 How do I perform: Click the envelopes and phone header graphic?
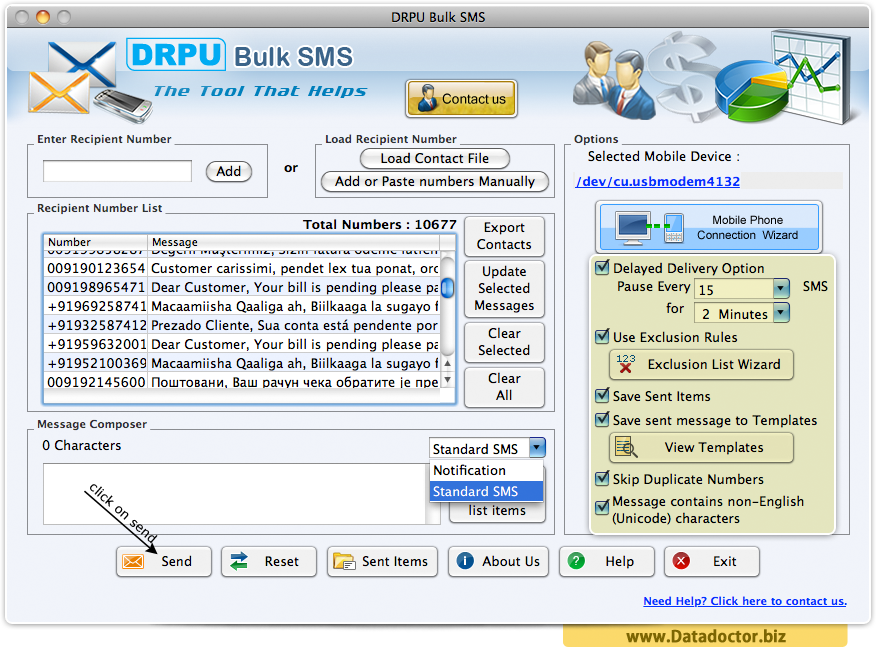pyautogui.click(x=89, y=82)
